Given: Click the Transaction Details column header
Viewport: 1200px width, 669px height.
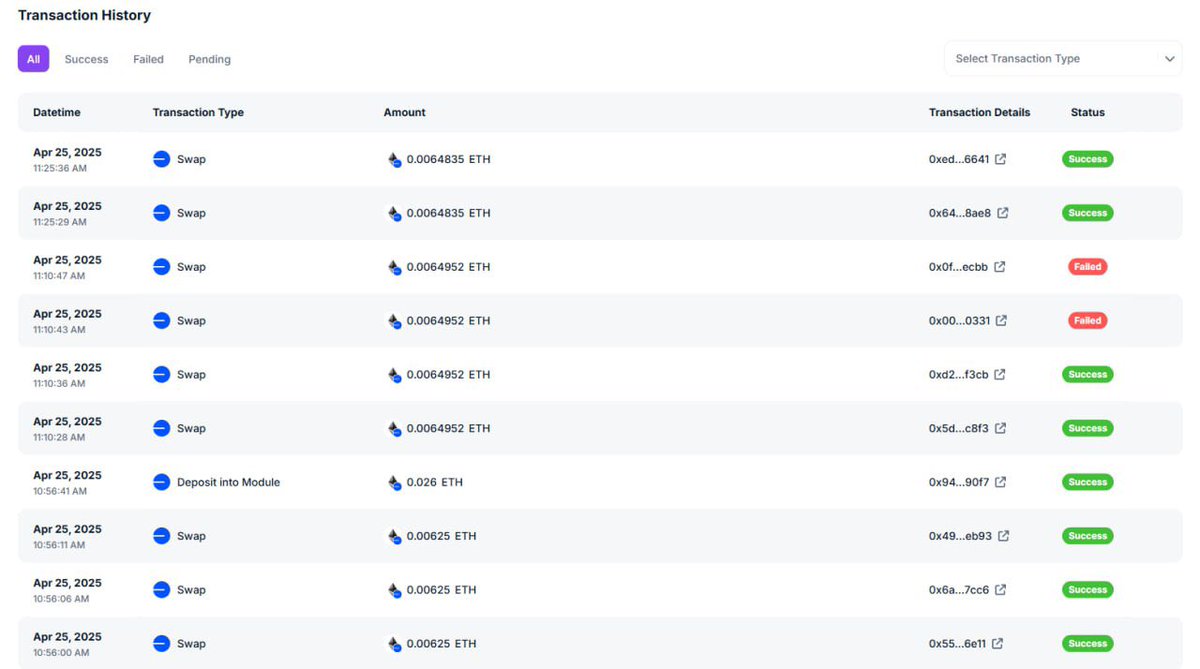Looking at the screenshot, I should point(979,112).
